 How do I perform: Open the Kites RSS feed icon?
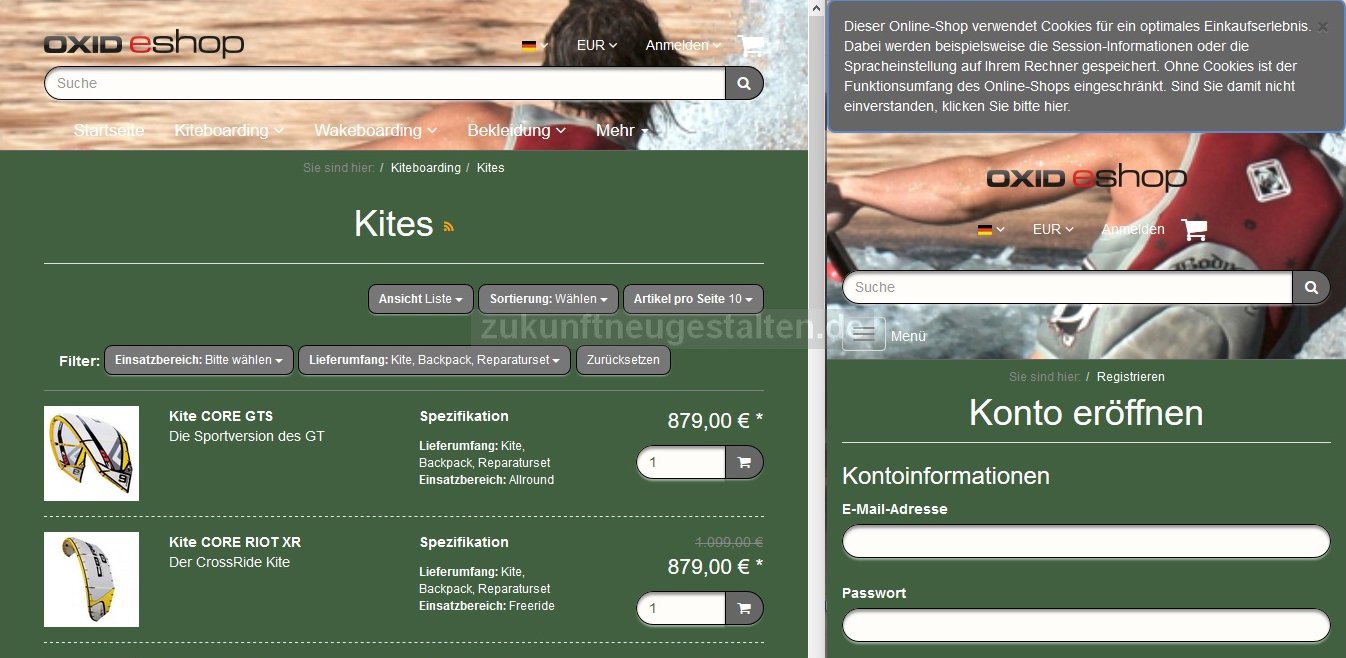[449, 226]
